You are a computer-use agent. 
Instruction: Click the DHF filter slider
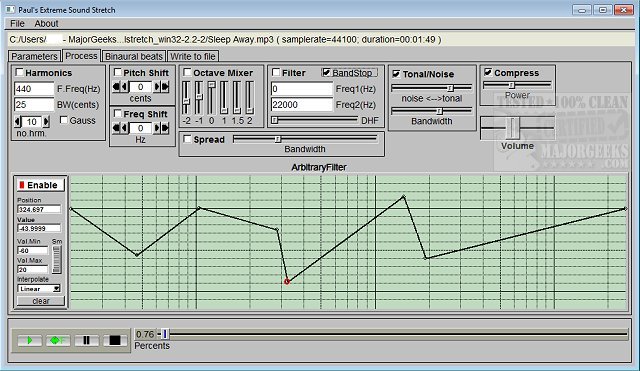pos(315,120)
